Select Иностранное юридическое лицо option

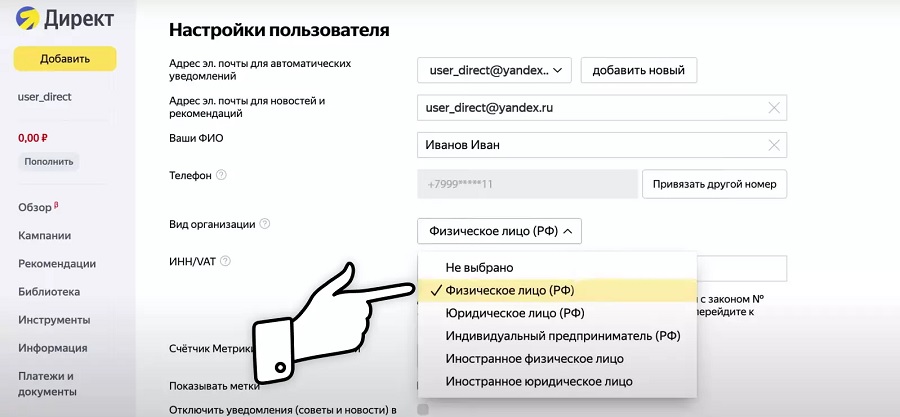pos(557,381)
